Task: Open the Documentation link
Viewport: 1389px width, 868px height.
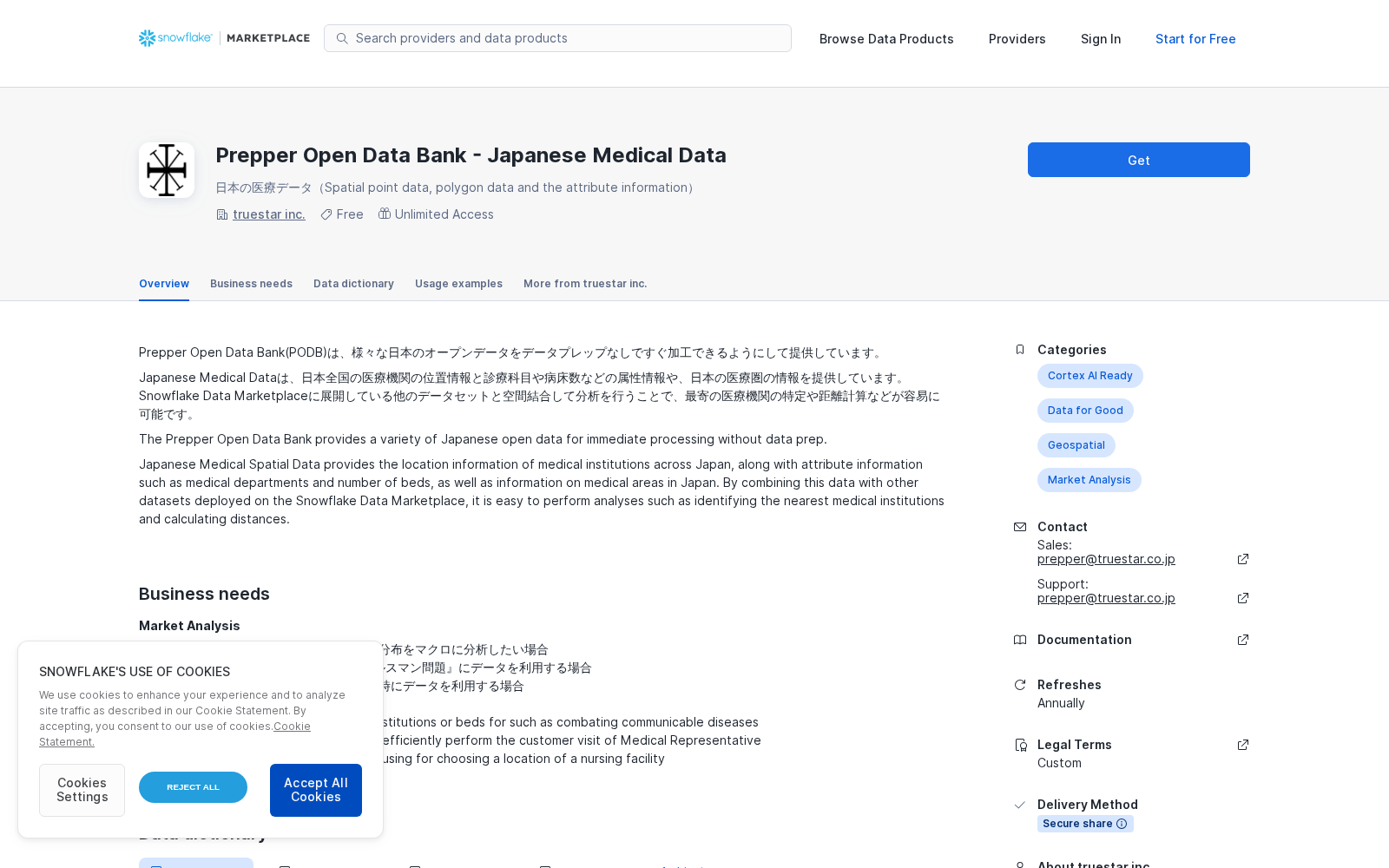Action: tap(1084, 640)
